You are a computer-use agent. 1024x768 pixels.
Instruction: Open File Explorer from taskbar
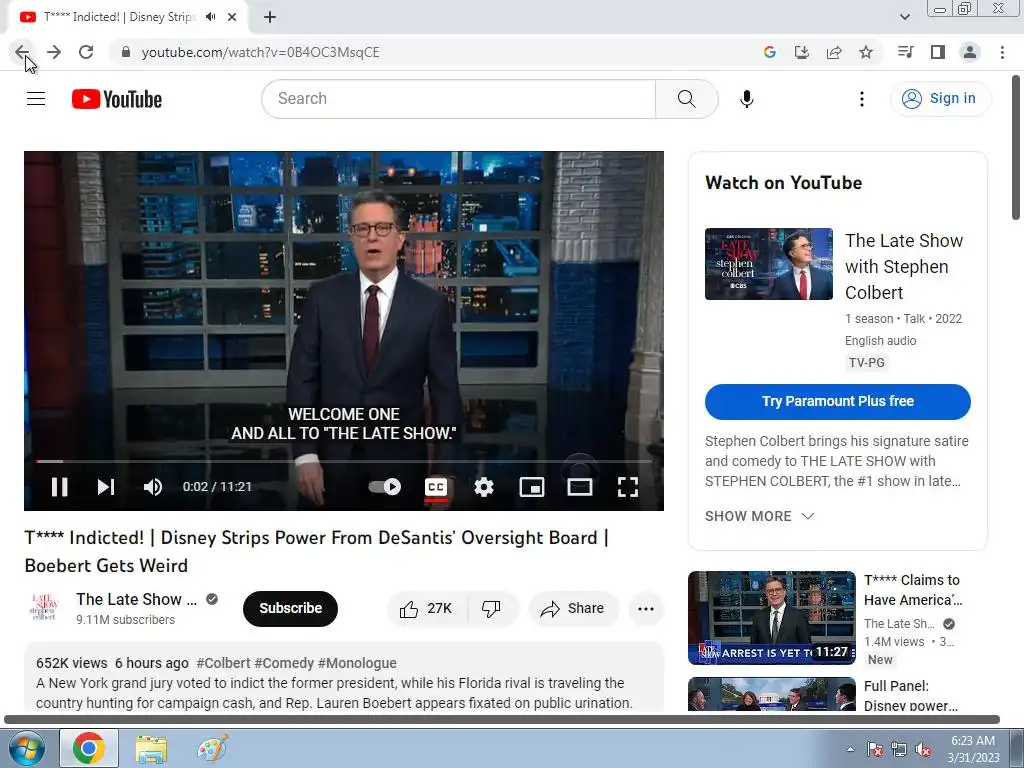pos(151,748)
